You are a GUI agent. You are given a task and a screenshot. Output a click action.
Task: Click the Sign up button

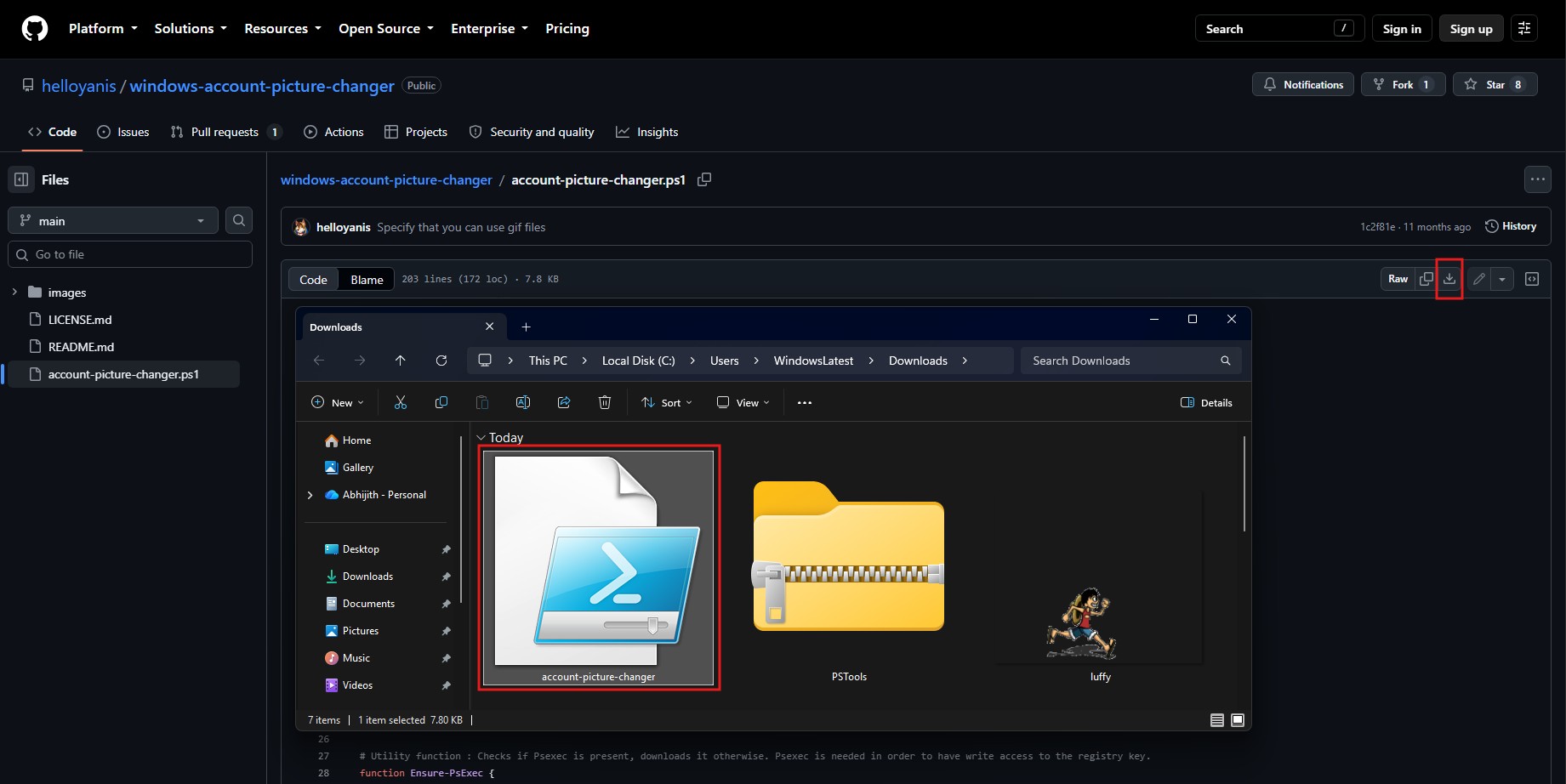click(1471, 28)
